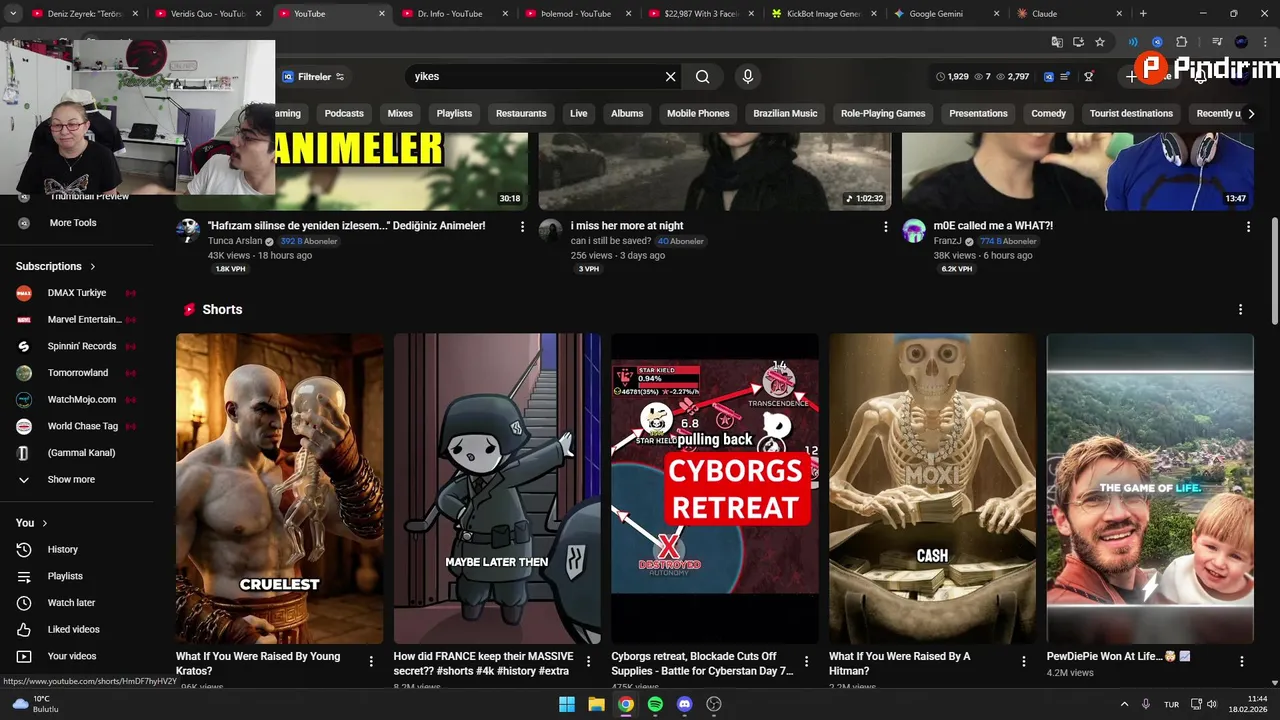1280x720 pixels.
Task: Select the Comedy filter chip
Action: (1048, 113)
